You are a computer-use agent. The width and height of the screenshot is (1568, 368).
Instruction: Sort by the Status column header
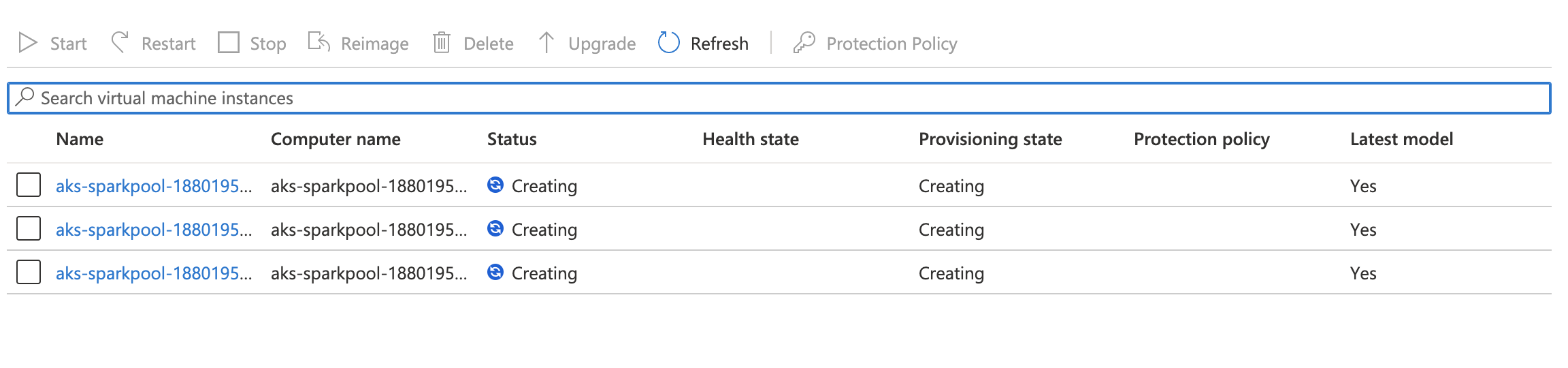512,139
